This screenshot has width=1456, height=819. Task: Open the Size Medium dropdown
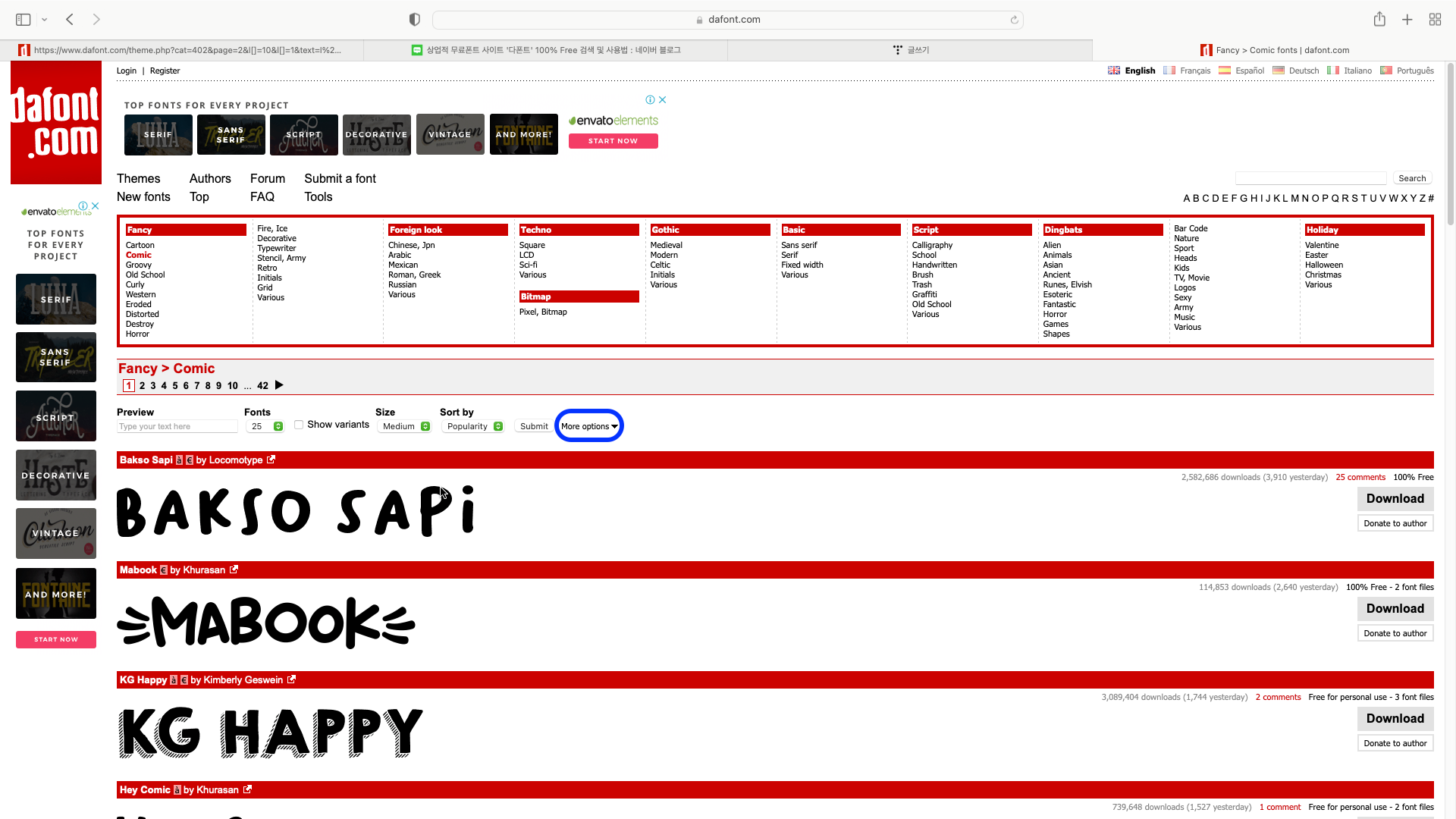pyautogui.click(x=406, y=426)
